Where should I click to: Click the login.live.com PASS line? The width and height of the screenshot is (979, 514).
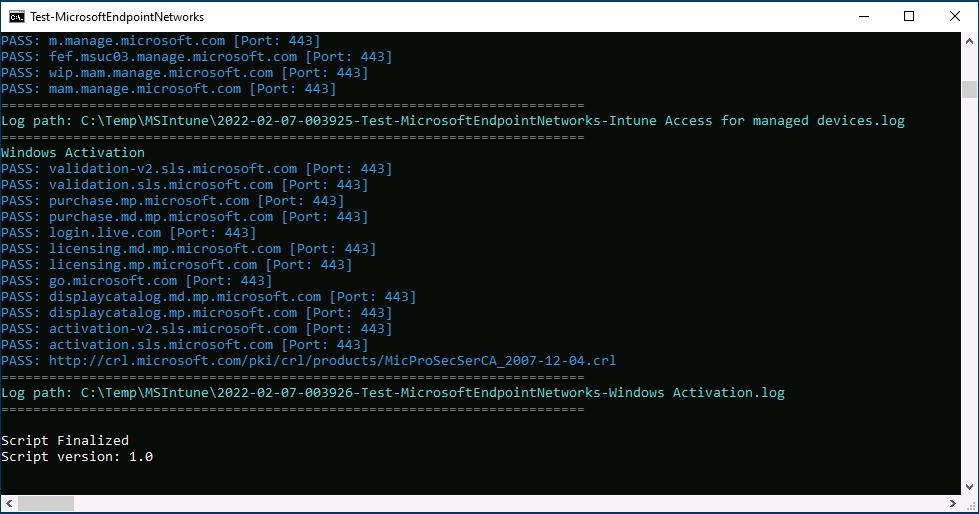pos(129,233)
